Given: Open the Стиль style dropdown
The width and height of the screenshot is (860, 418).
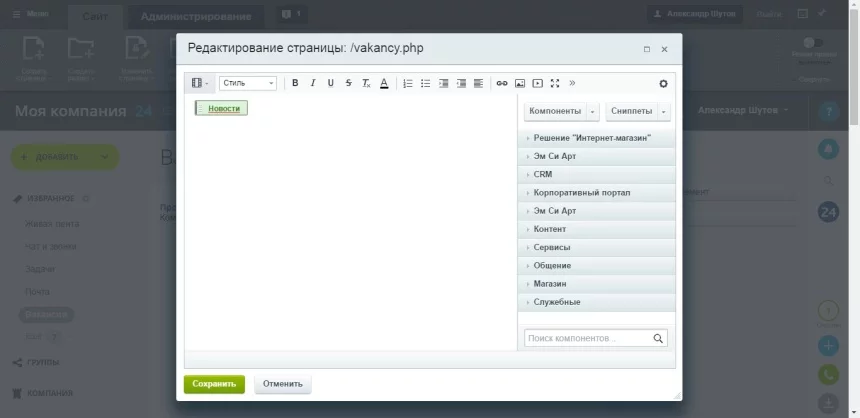Looking at the screenshot, I should pos(248,83).
